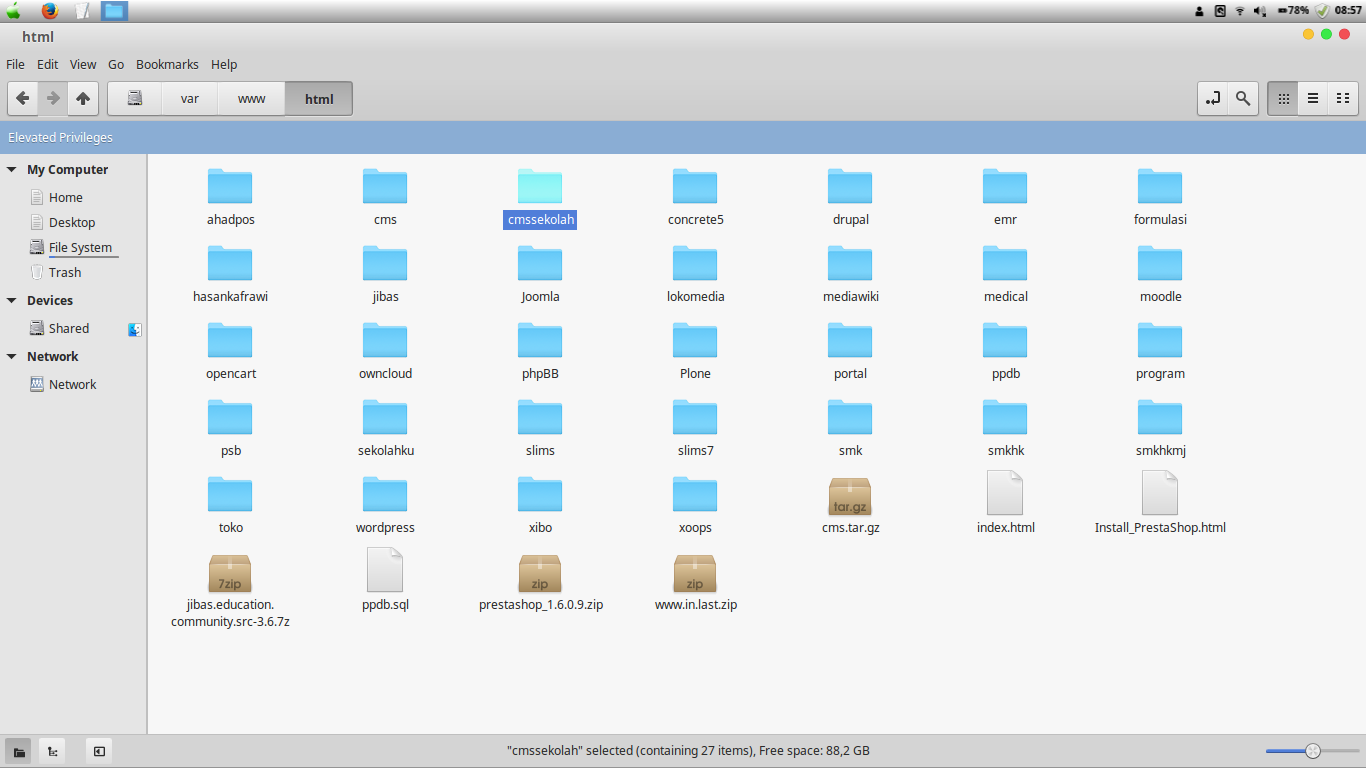The height and width of the screenshot is (768, 1366).
Task: Toggle the location entry path button
Action: (x=1213, y=99)
